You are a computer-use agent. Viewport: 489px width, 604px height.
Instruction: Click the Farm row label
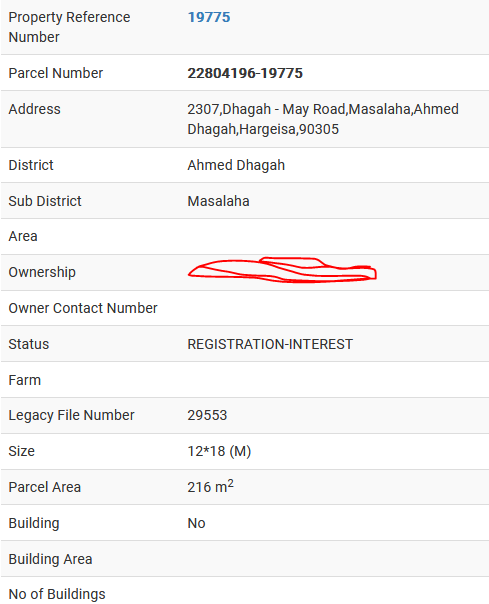click(25, 380)
